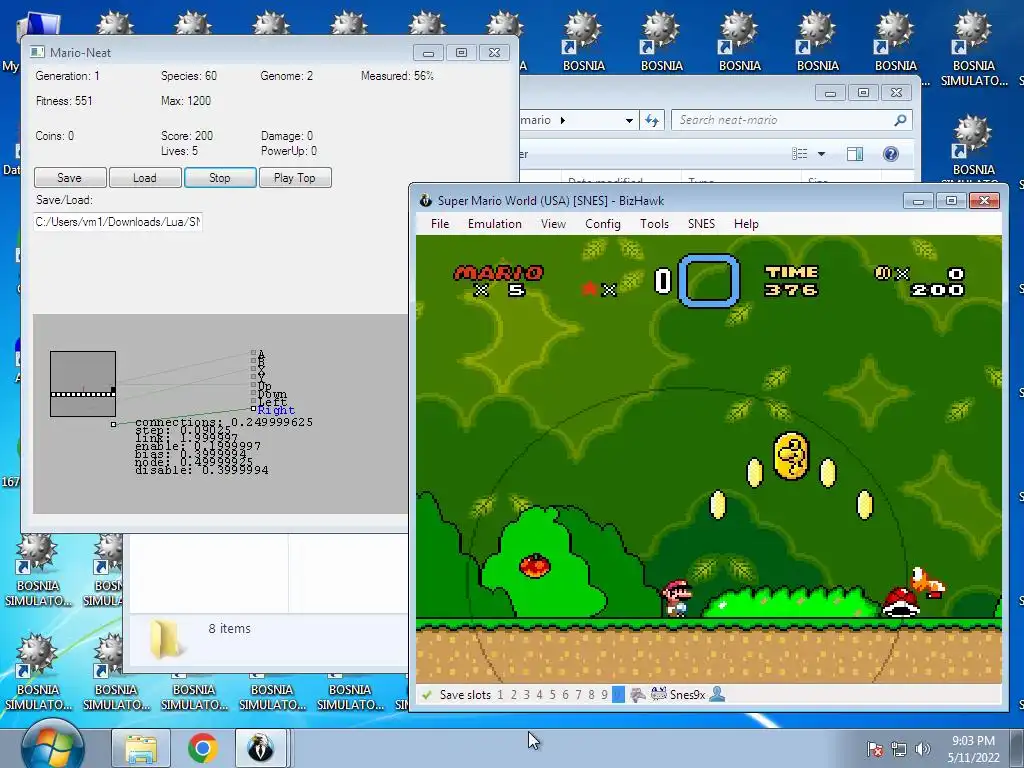Click the Explorer refresh arrows icon
Image resolution: width=1024 pixels, height=768 pixels.
click(x=652, y=120)
